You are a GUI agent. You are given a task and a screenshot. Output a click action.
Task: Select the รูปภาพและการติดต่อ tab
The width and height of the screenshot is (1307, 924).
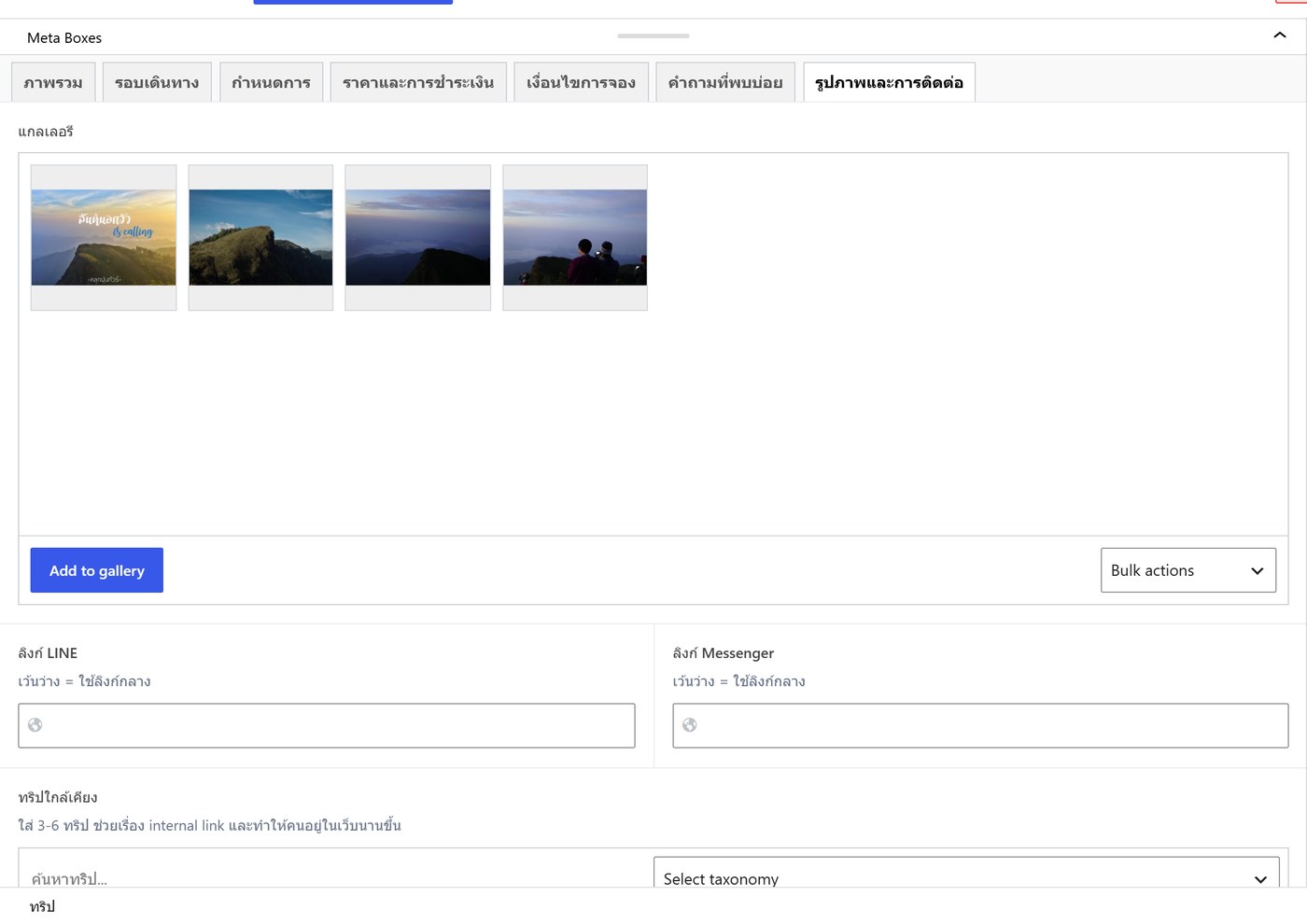[x=889, y=82]
